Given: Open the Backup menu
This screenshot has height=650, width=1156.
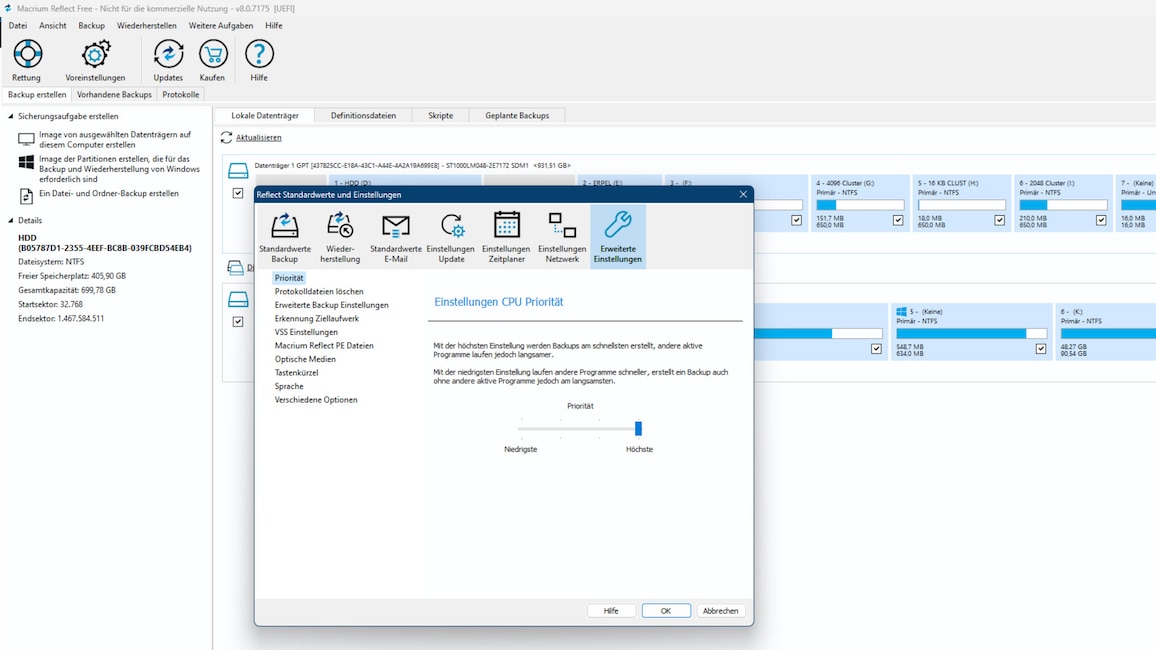Looking at the screenshot, I should (x=91, y=25).
